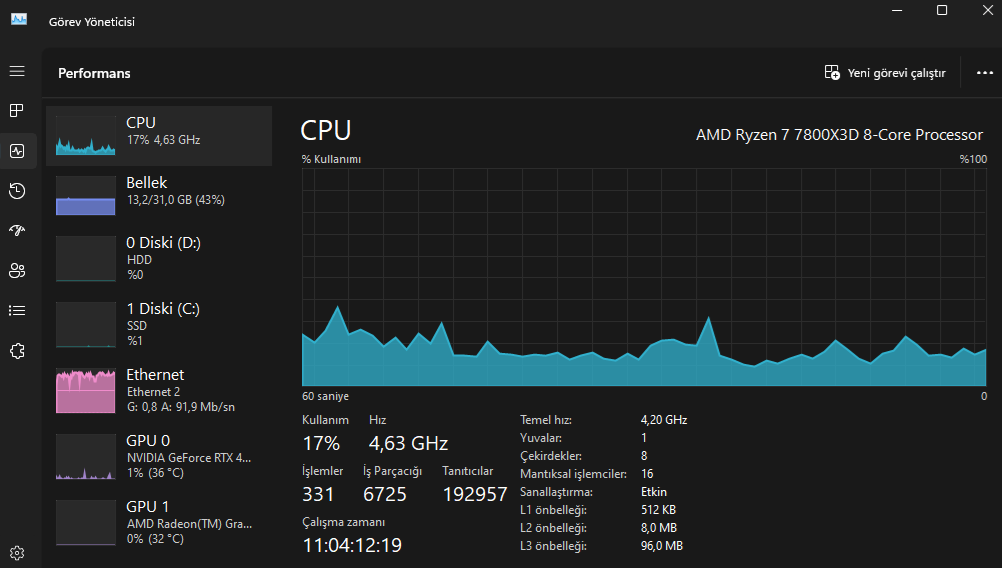Select the Bellek memory entry
This screenshot has height=568, width=1002.
(159, 195)
